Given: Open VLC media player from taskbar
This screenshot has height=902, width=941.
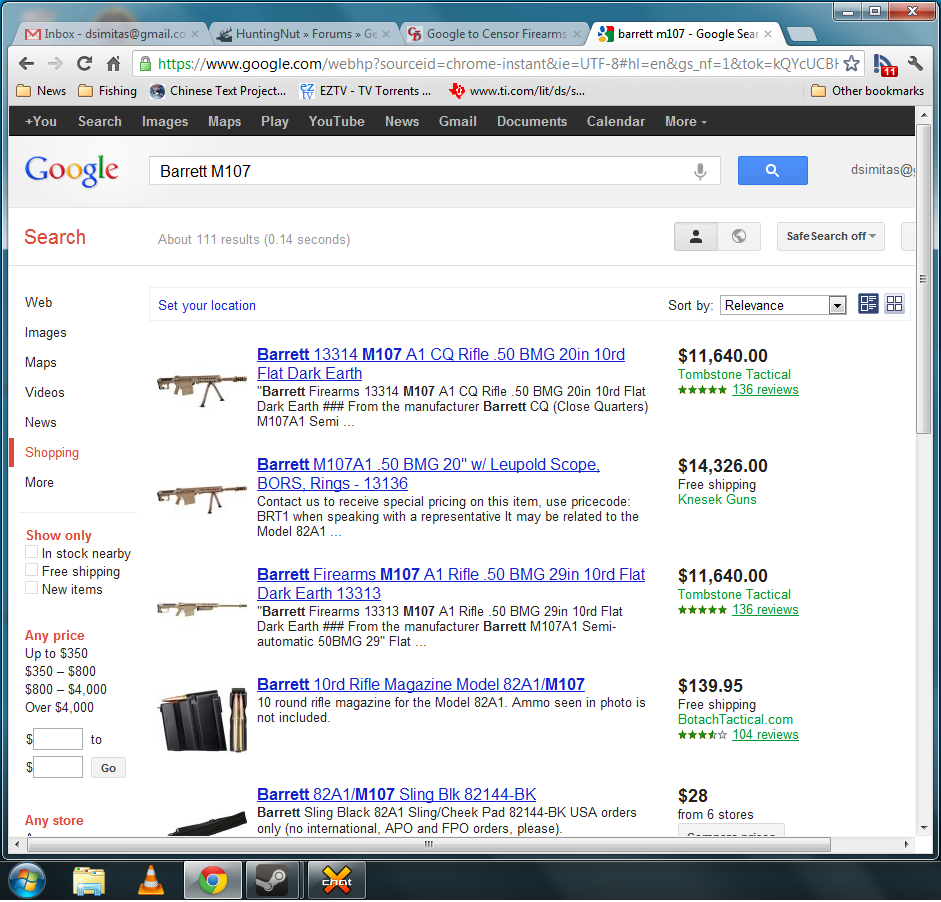Looking at the screenshot, I should tap(151, 880).
